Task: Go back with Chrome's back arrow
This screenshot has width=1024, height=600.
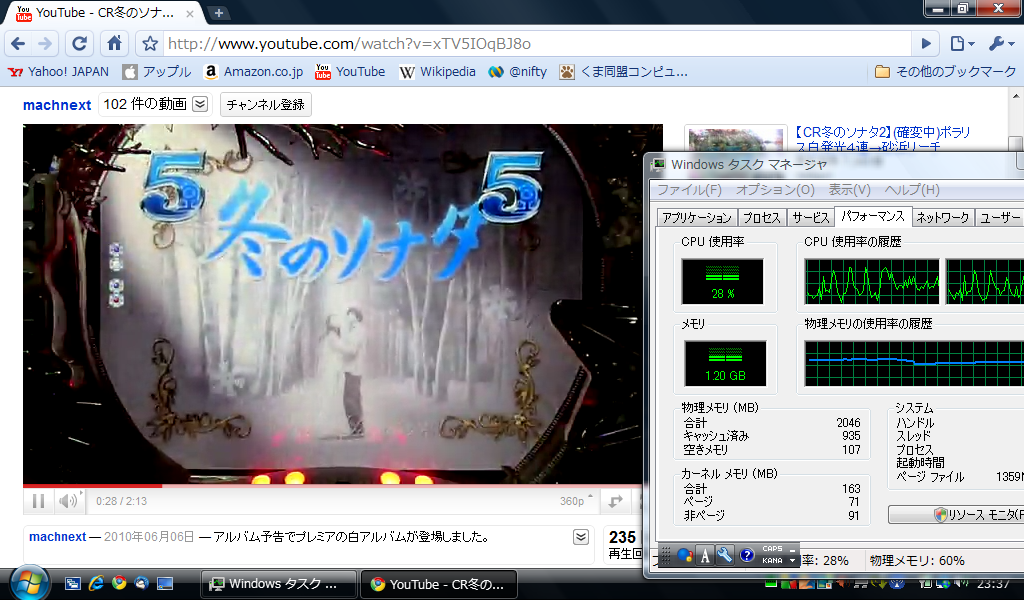Action: 18,44
